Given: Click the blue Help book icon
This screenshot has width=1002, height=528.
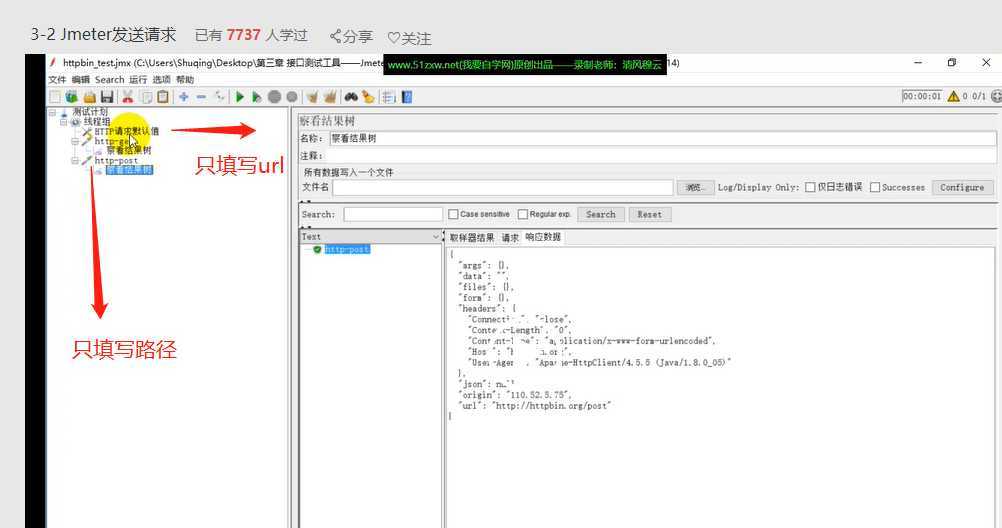Looking at the screenshot, I should [406, 97].
